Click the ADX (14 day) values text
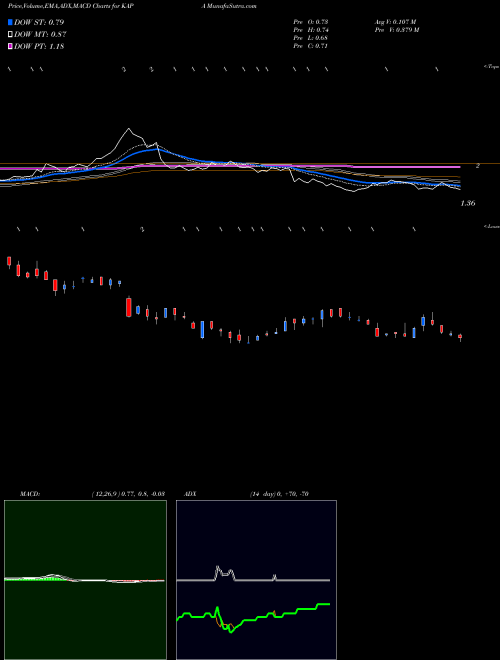Image resolution: width=500 pixels, height=660 pixels. [279, 494]
